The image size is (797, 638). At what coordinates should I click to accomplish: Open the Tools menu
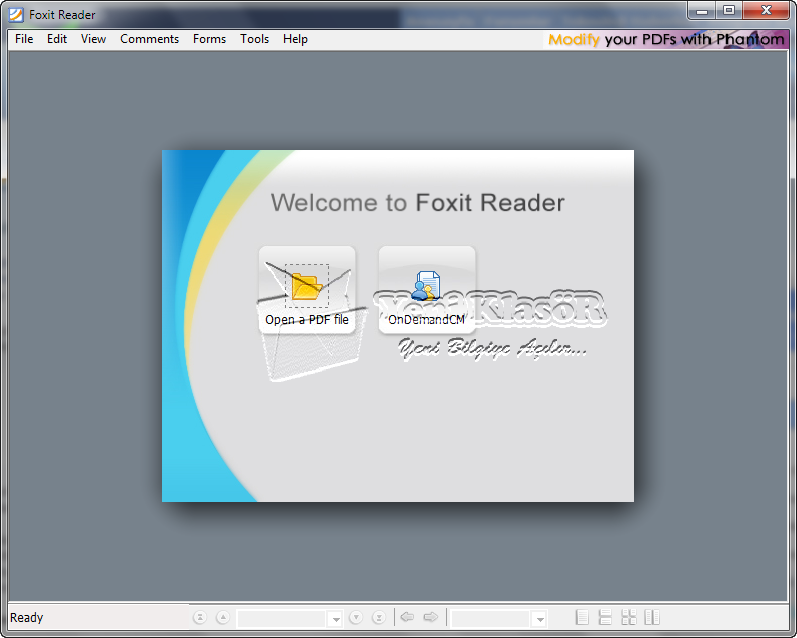pos(254,39)
